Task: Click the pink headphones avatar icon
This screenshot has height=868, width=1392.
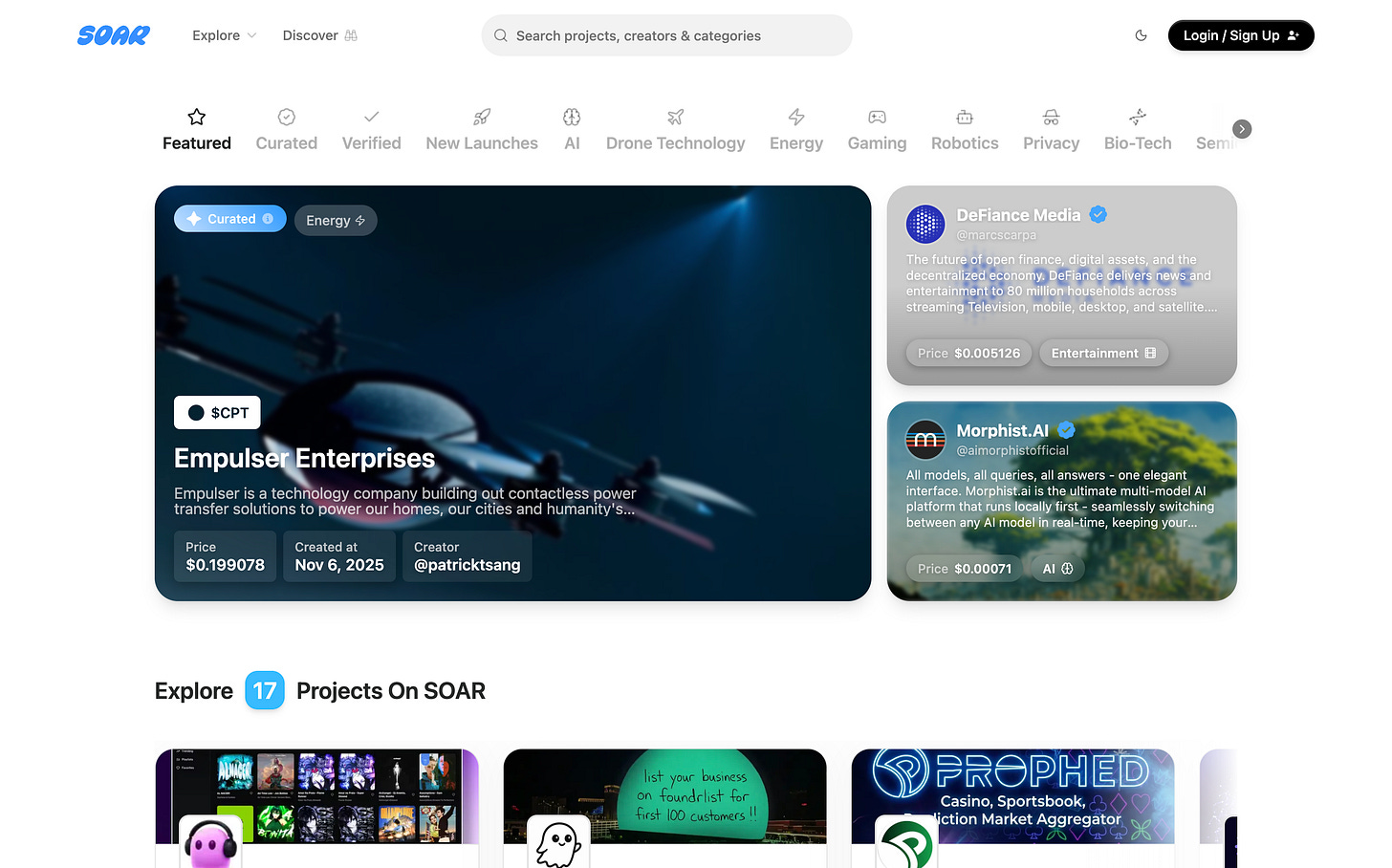Action: 210,843
